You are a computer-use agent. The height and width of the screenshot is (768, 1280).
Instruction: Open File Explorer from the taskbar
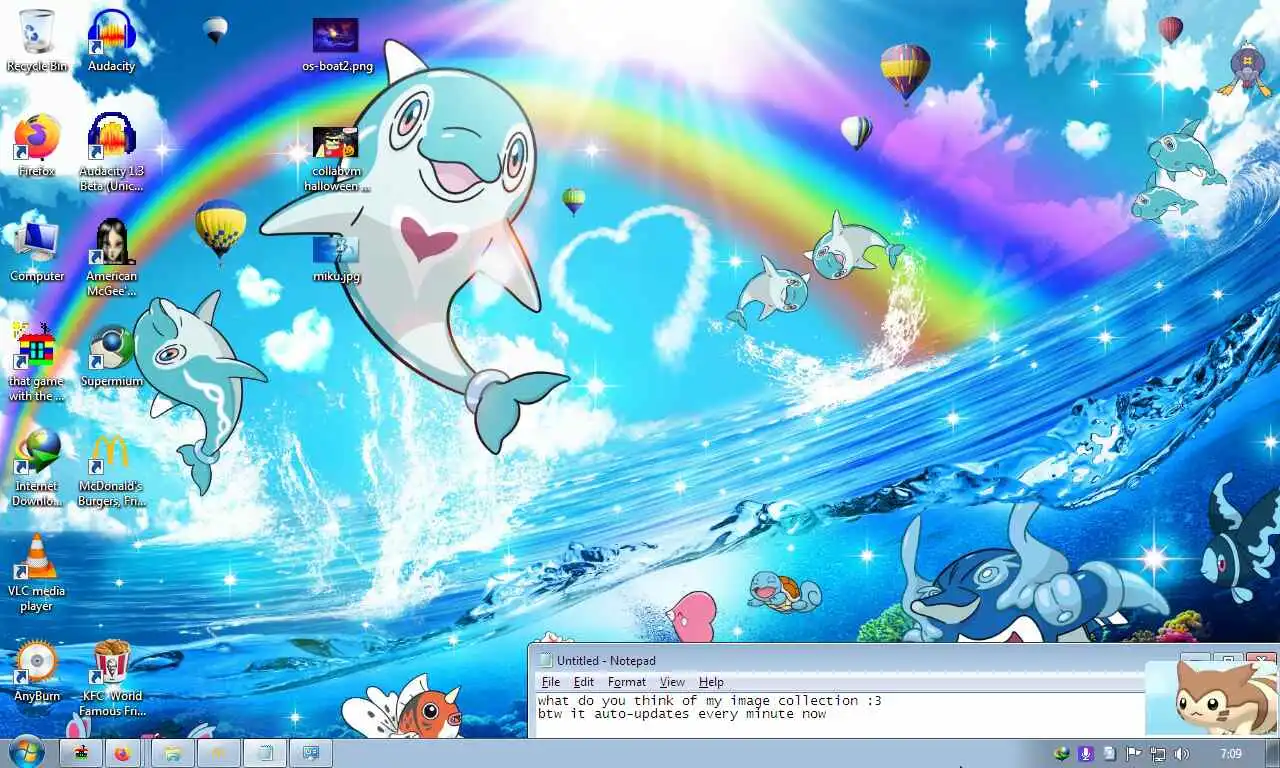[173, 753]
